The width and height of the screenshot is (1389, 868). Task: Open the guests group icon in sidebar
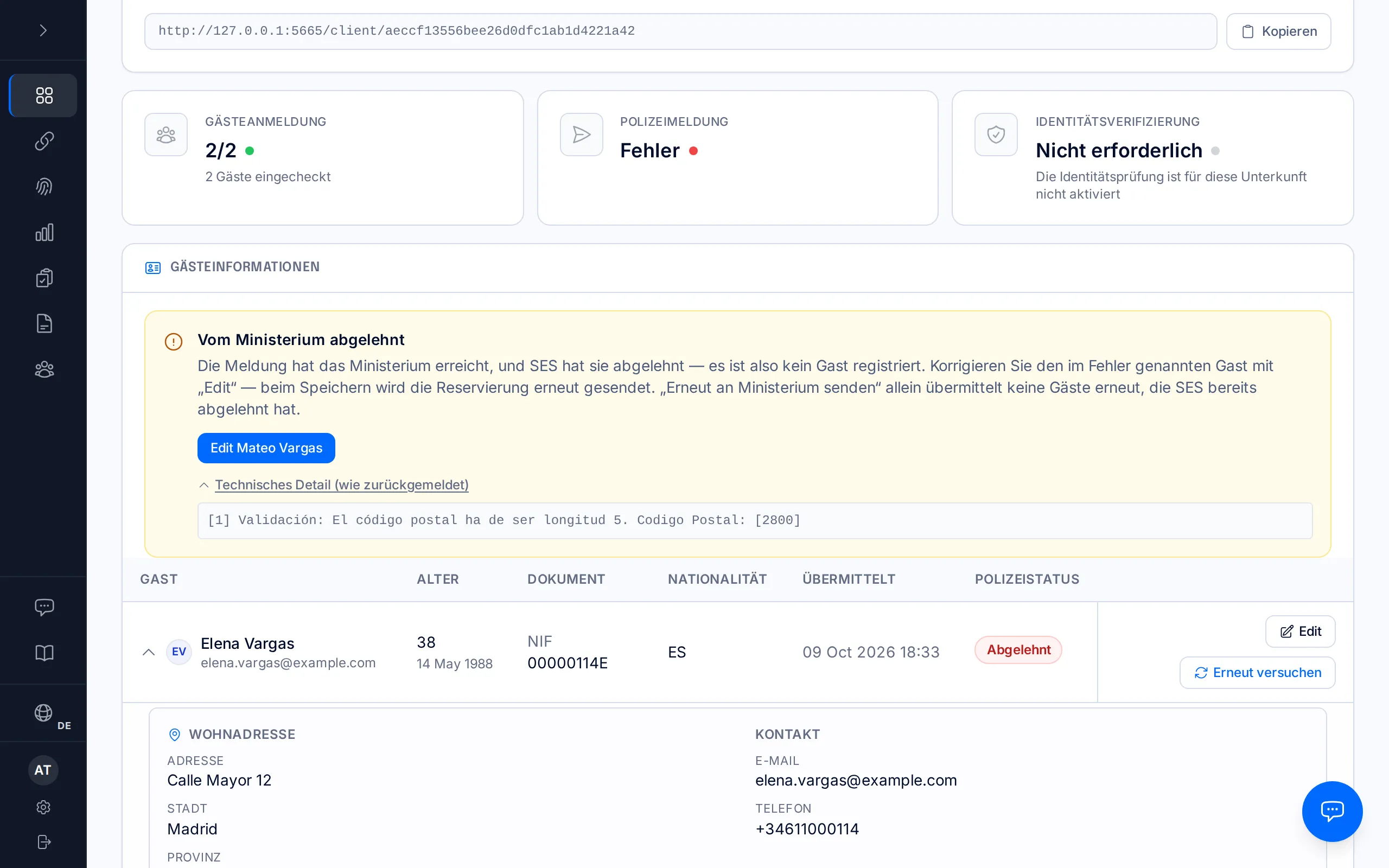pos(43,369)
